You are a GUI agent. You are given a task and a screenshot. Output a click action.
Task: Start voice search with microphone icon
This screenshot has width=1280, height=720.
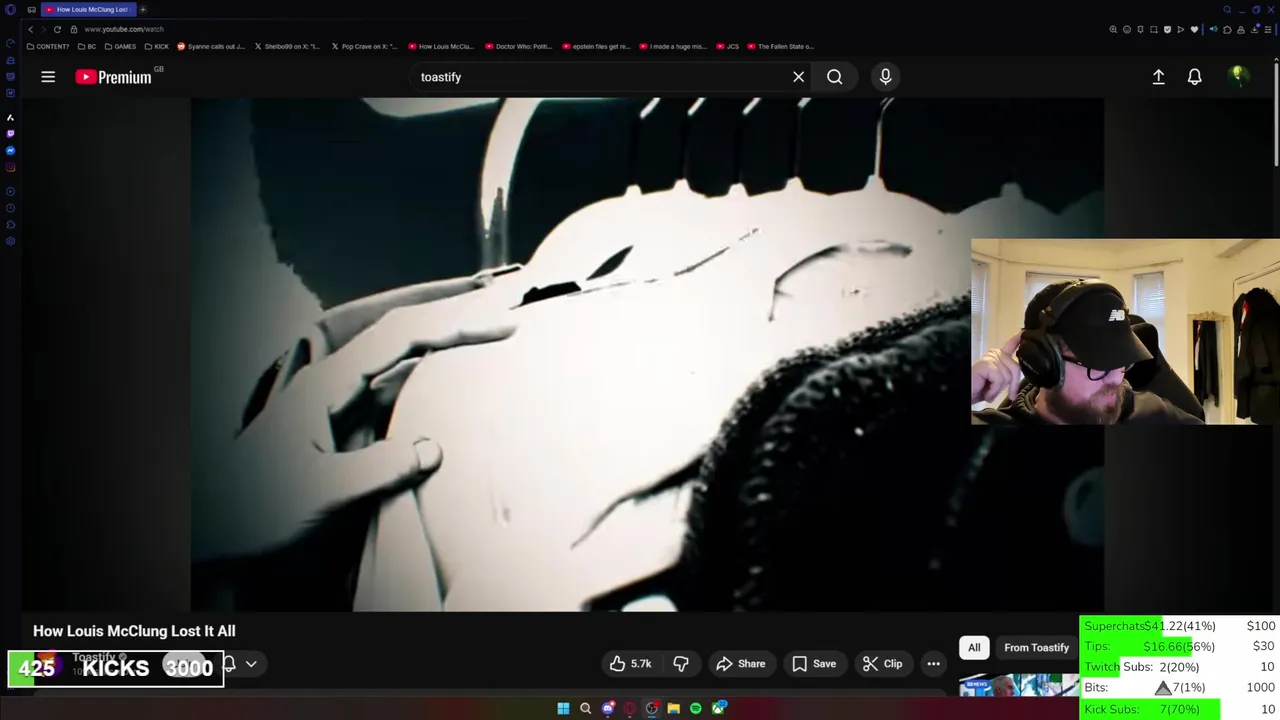point(885,77)
